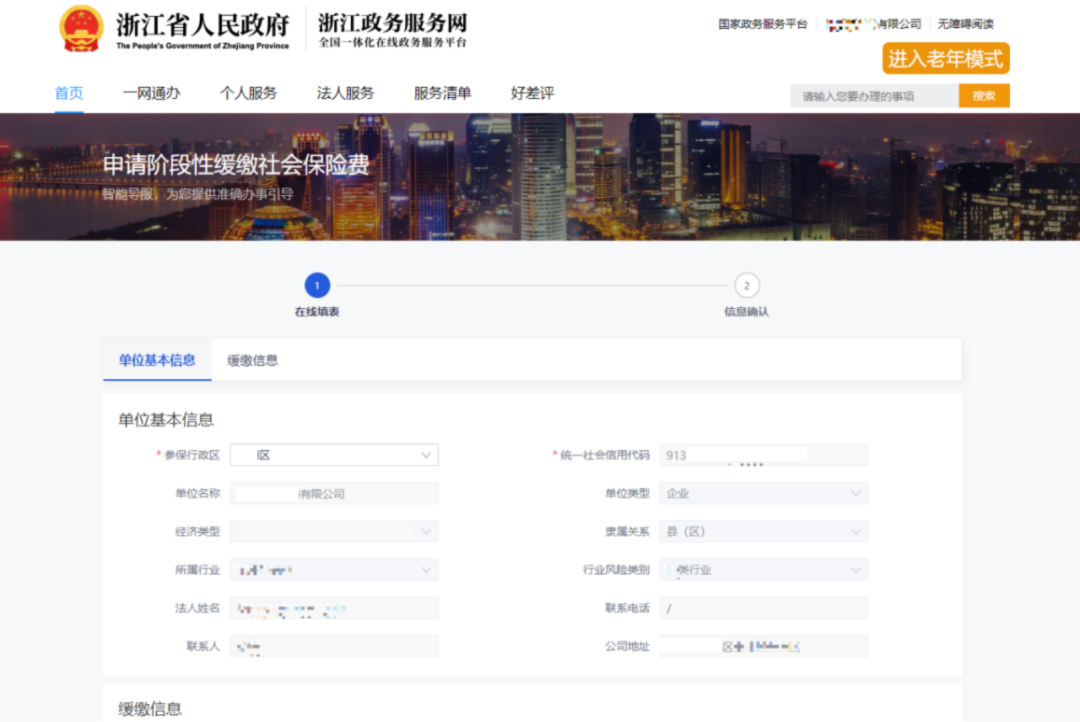Click the 统一社会信用代码 field

click(x=764, y=455)
